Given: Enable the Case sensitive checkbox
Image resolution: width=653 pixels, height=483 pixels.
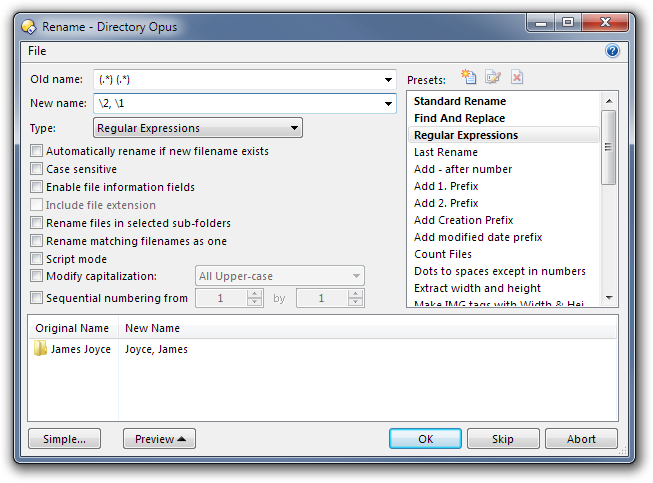Looking at the screenshot, I should [37, 169].
